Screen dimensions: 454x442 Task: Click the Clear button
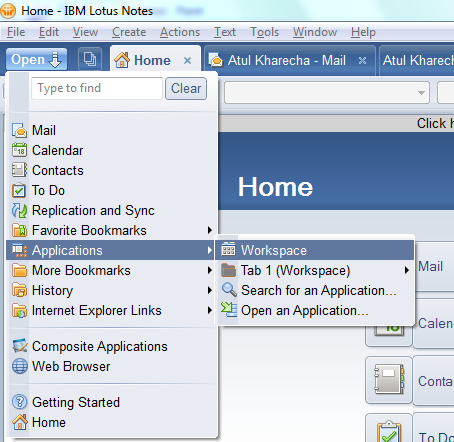click(x=186, y=88)
